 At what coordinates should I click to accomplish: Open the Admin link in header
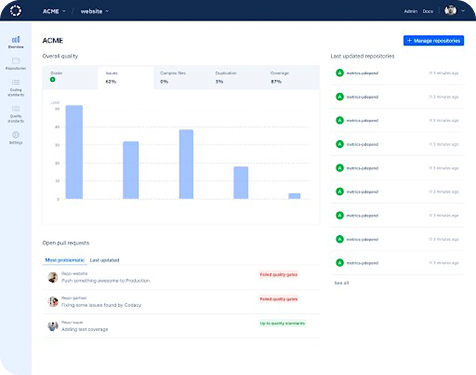click(410, 11)
